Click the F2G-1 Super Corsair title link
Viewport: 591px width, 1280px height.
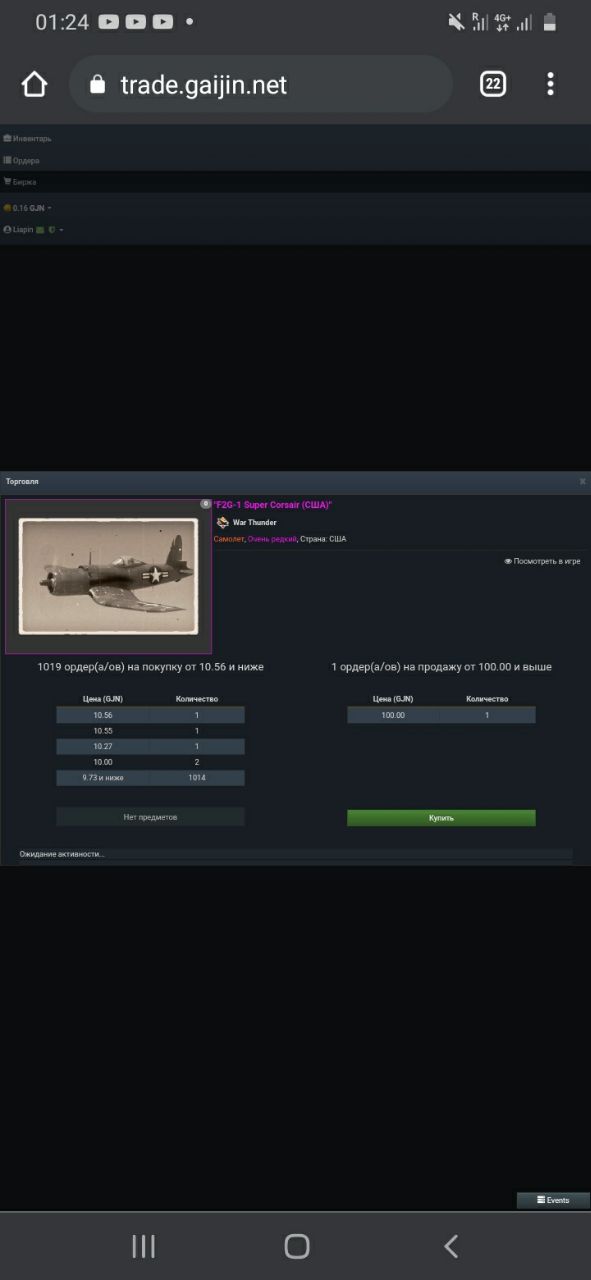272,505
